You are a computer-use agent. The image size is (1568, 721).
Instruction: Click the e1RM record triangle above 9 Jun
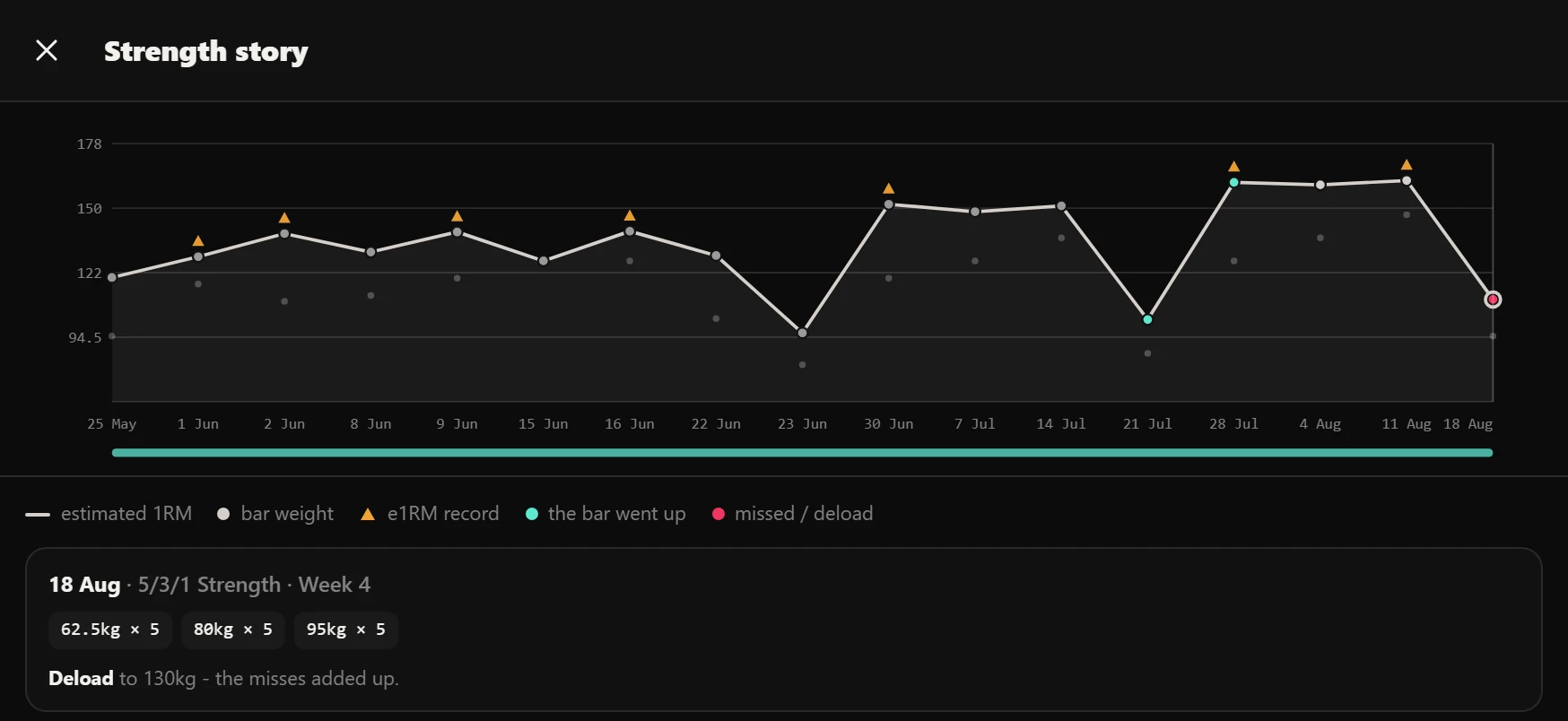pos(457,216)
